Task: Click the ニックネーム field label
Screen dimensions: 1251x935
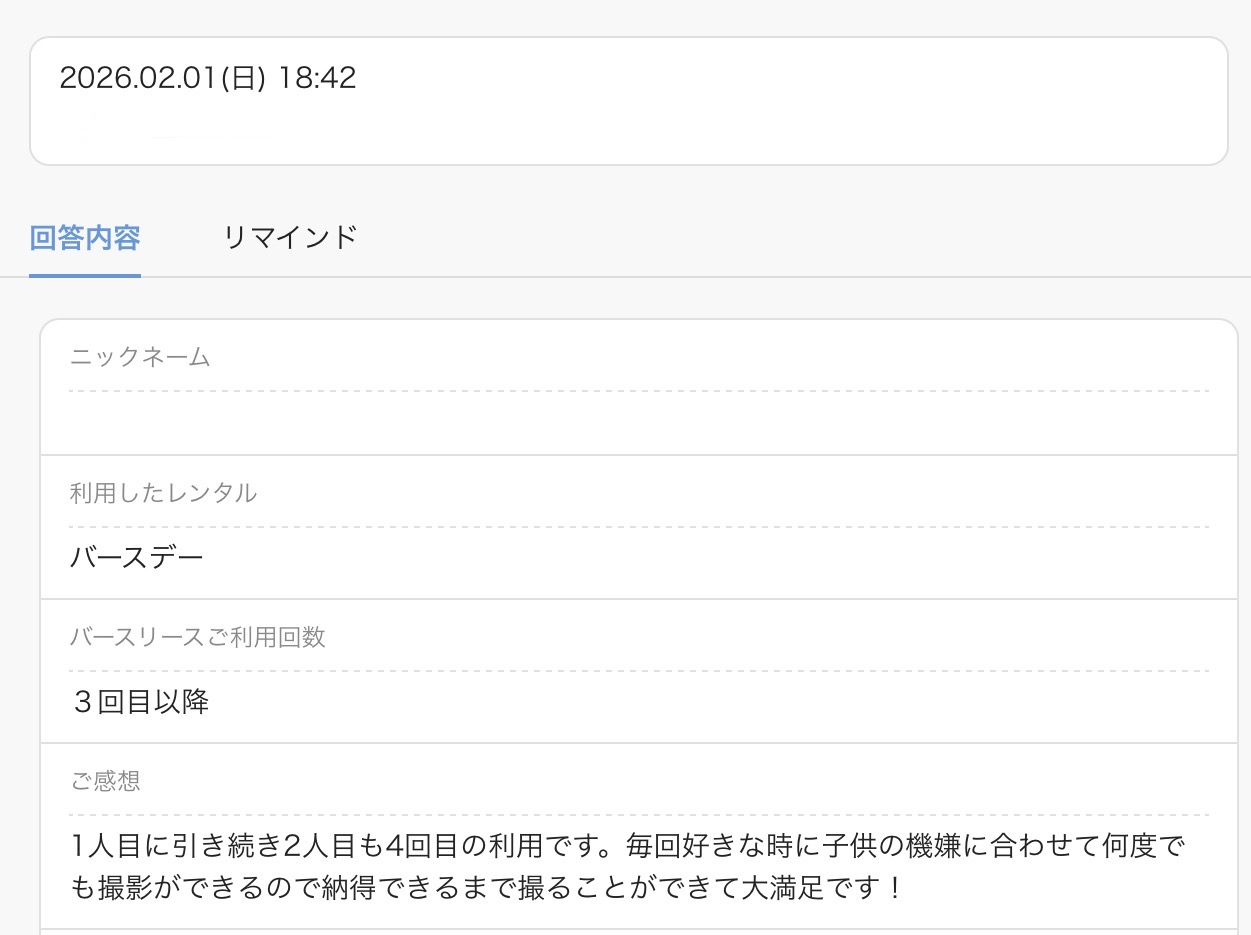Action: coord(140,358)
